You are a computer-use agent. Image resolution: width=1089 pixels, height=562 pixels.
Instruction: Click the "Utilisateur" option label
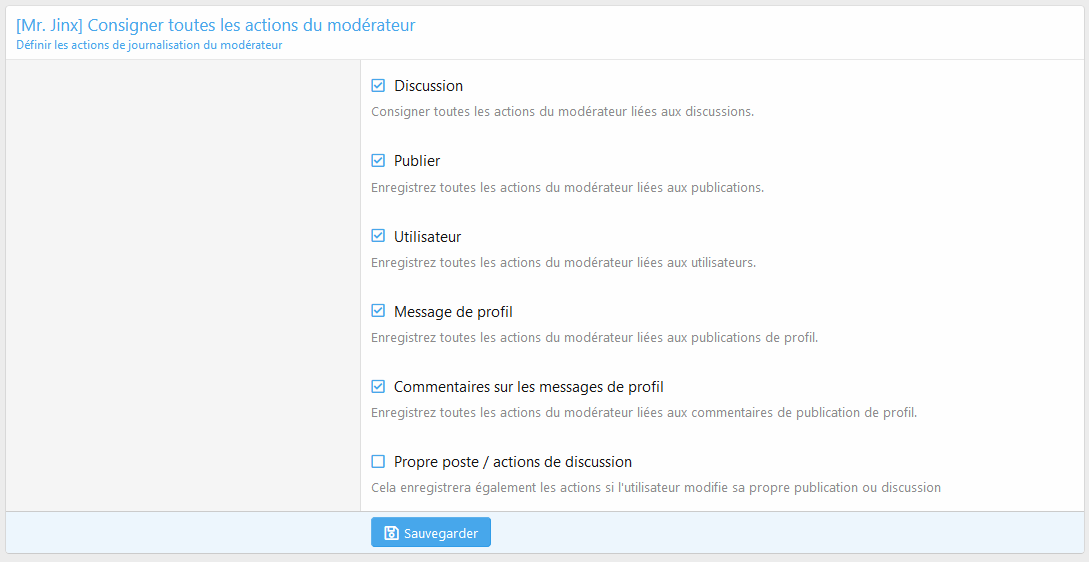coord(427,237)
